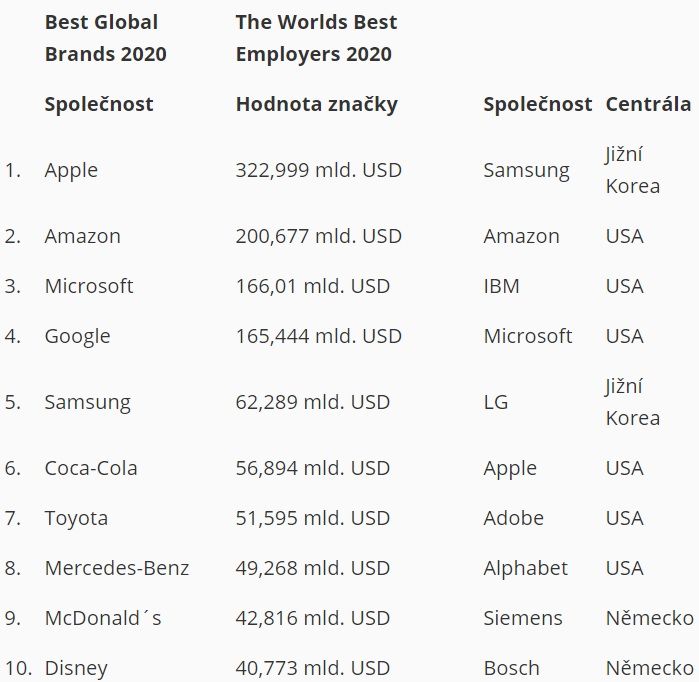
Task: Click the Best Global Brands 2020 heading
Action: (x=106, y=38)
